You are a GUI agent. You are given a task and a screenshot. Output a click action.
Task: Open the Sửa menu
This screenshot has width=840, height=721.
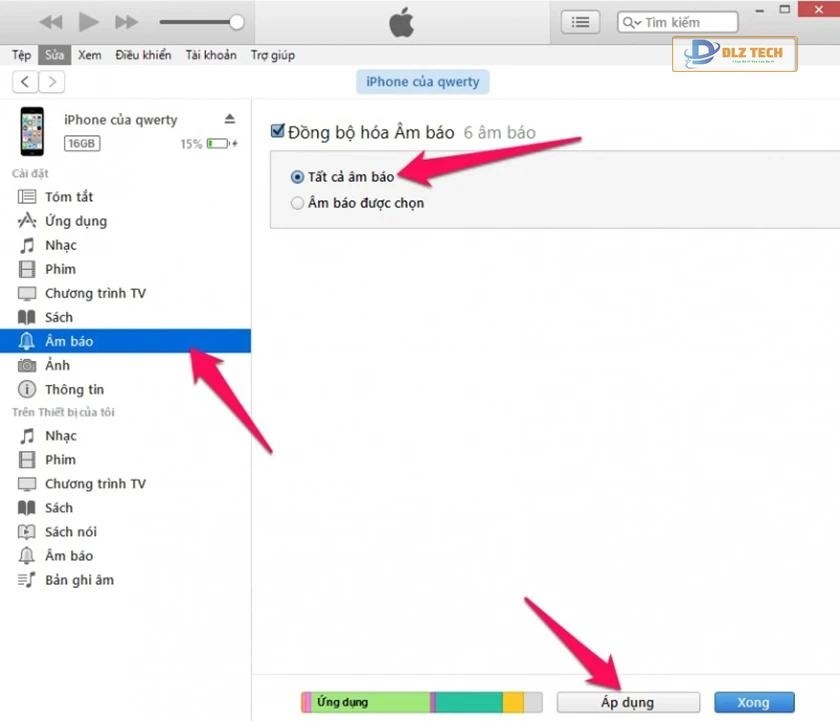(54, 55)
